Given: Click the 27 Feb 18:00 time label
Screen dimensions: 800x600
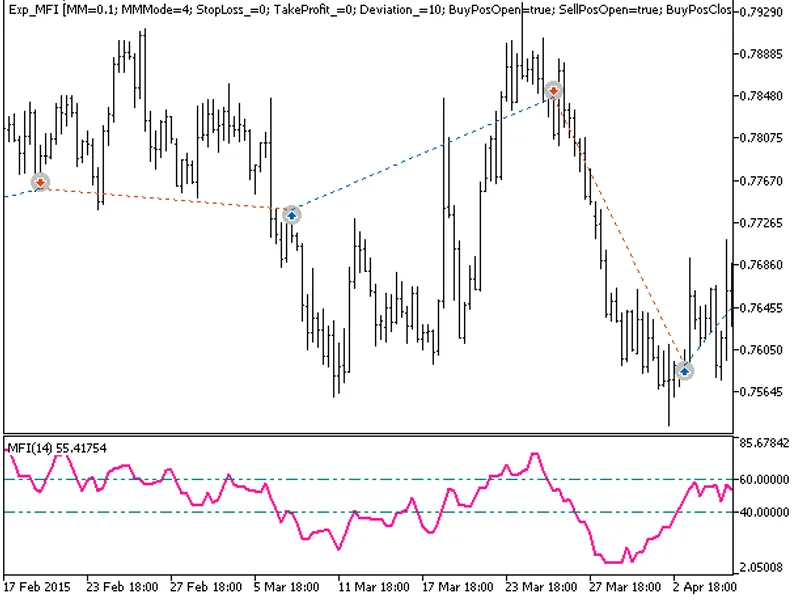Looking at the screenshot, I should [x=206, y=587].
